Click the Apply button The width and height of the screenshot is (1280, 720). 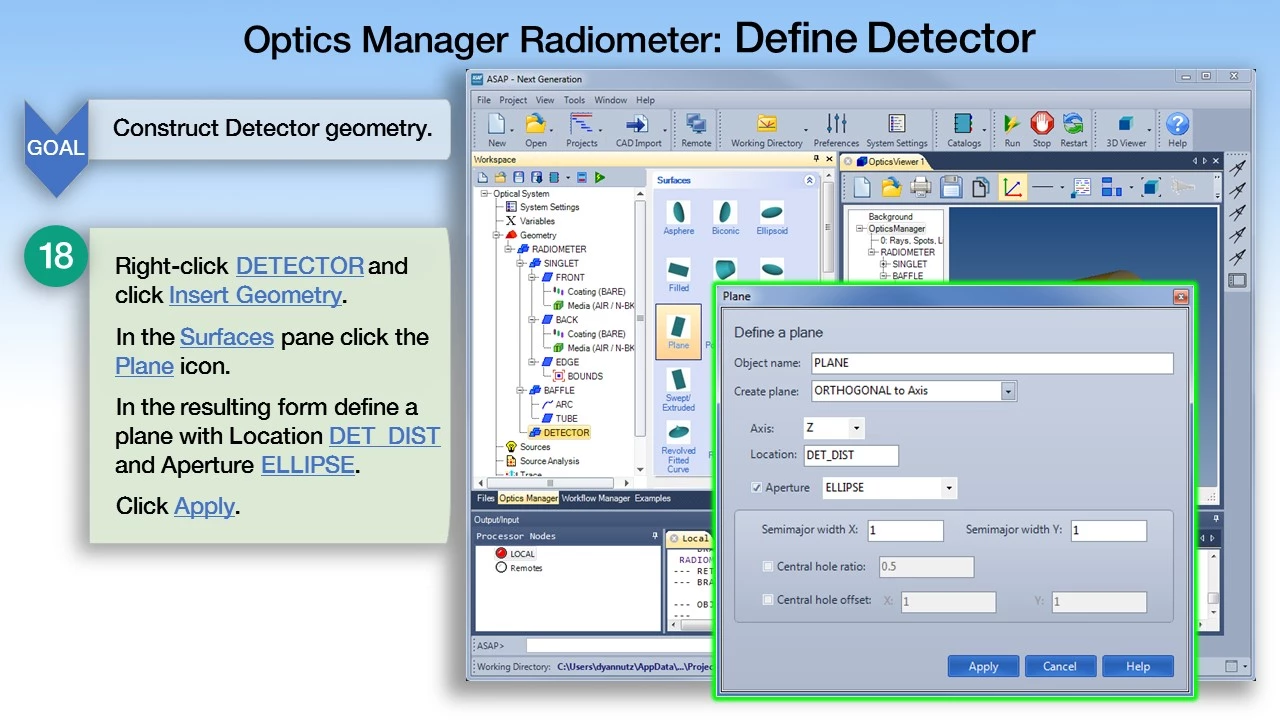pyautogui.click(x=983, y=667)
